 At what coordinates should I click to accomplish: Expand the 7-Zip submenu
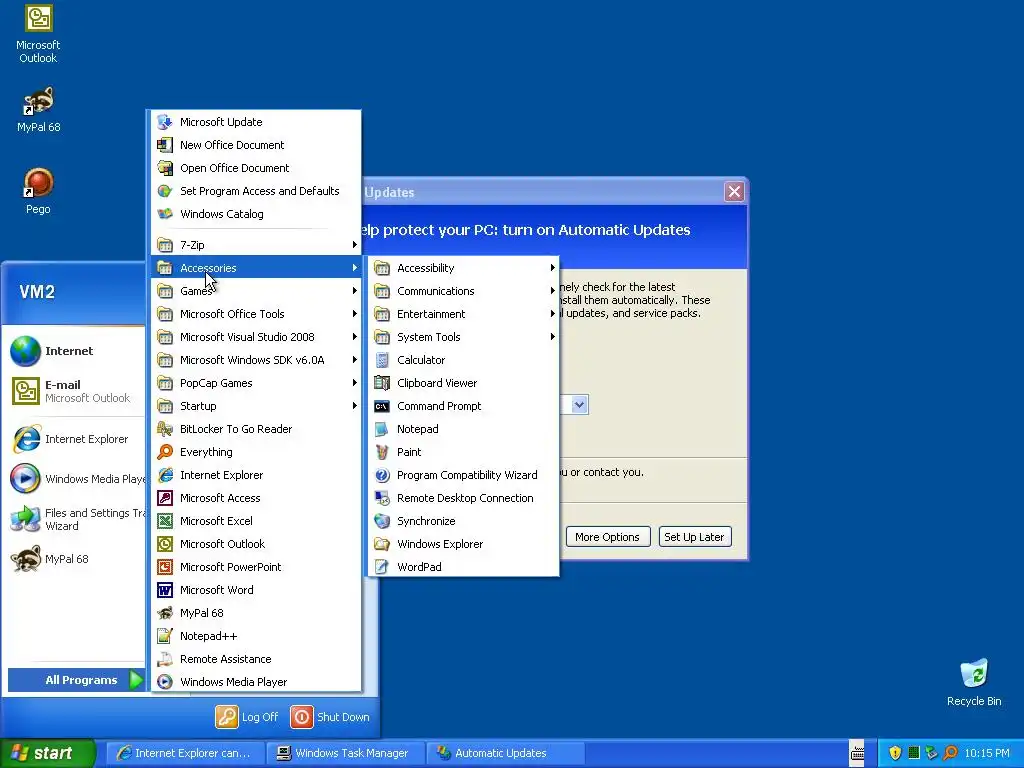coord(256,245)
